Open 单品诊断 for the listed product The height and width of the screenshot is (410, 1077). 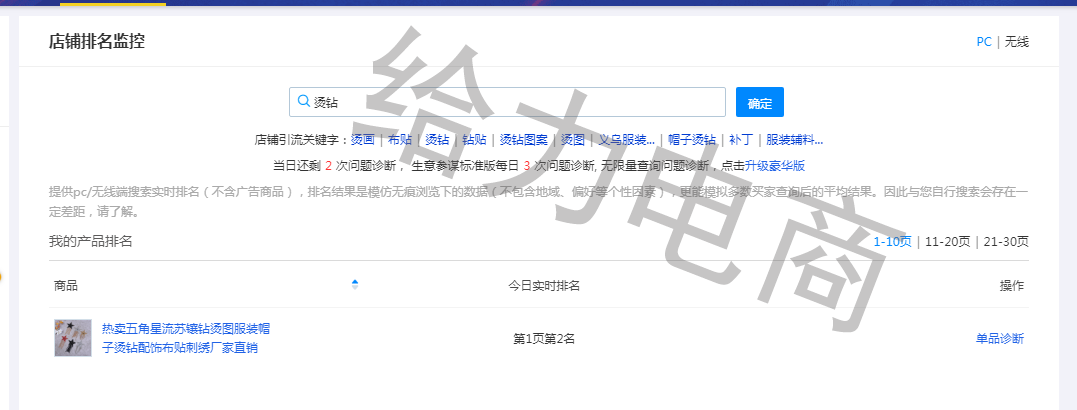[x=1000, y=338]
